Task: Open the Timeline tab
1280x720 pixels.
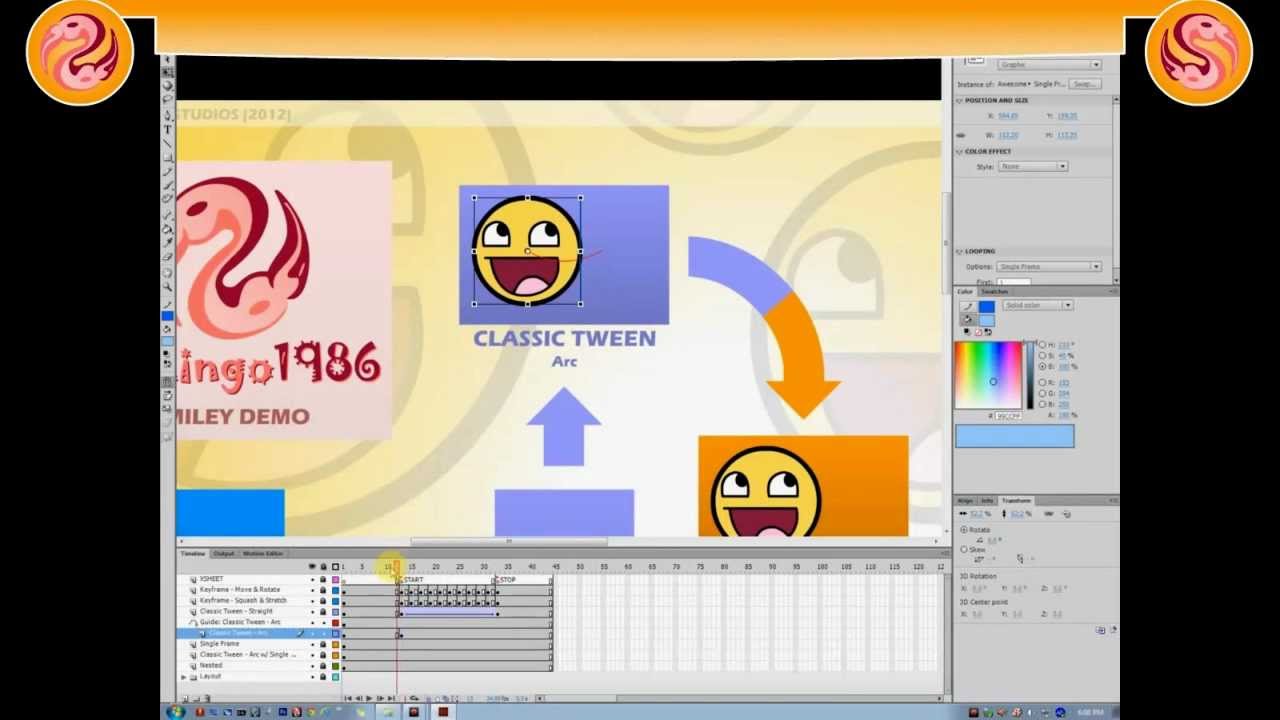Action: pos(193,553)
